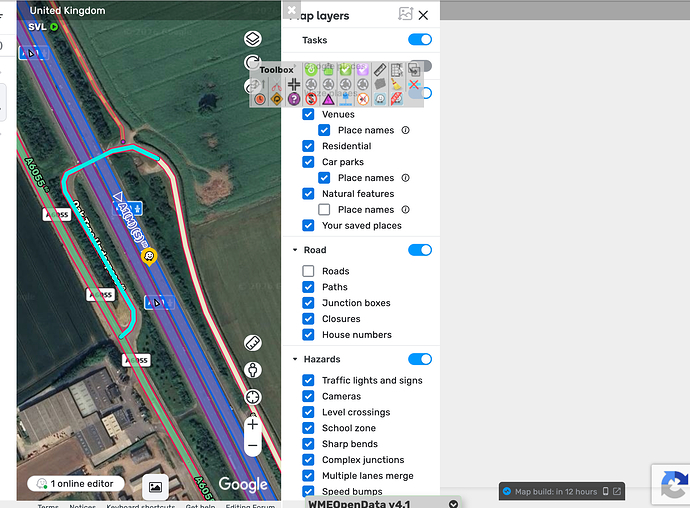Open the map layers stack icon
The height and width of the screenshot is (508, 690).
[x=253, y=39]
